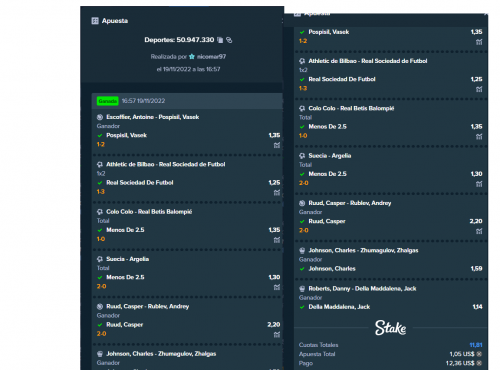Click Johnson, Charles - Zhumagulov, Zhalgas title, right panel

pos(363,250)
